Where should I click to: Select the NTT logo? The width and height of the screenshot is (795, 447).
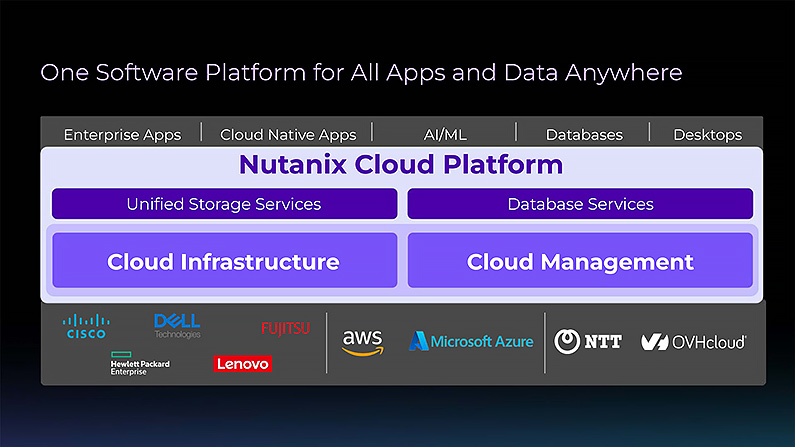pos(588,342)
